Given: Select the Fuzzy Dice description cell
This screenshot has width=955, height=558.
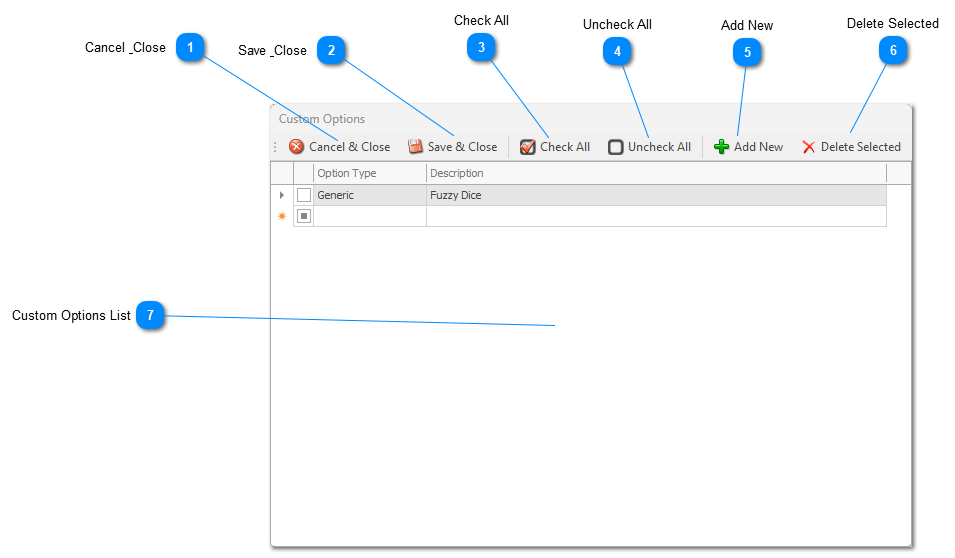Looking at the screenshot, I should (657, 195).
